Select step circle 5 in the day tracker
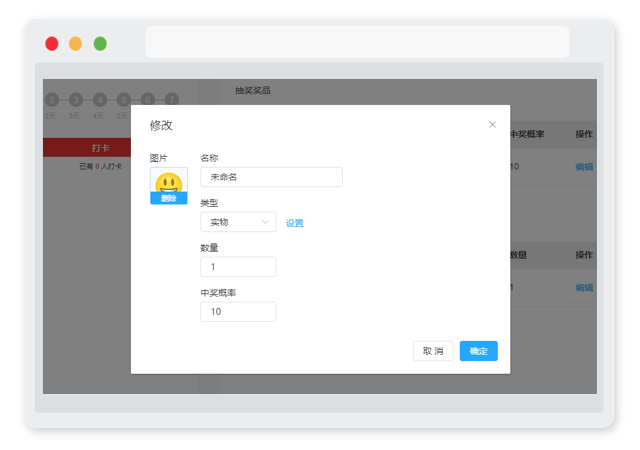The height and width of the screenshot is (450, 640). 124,100
